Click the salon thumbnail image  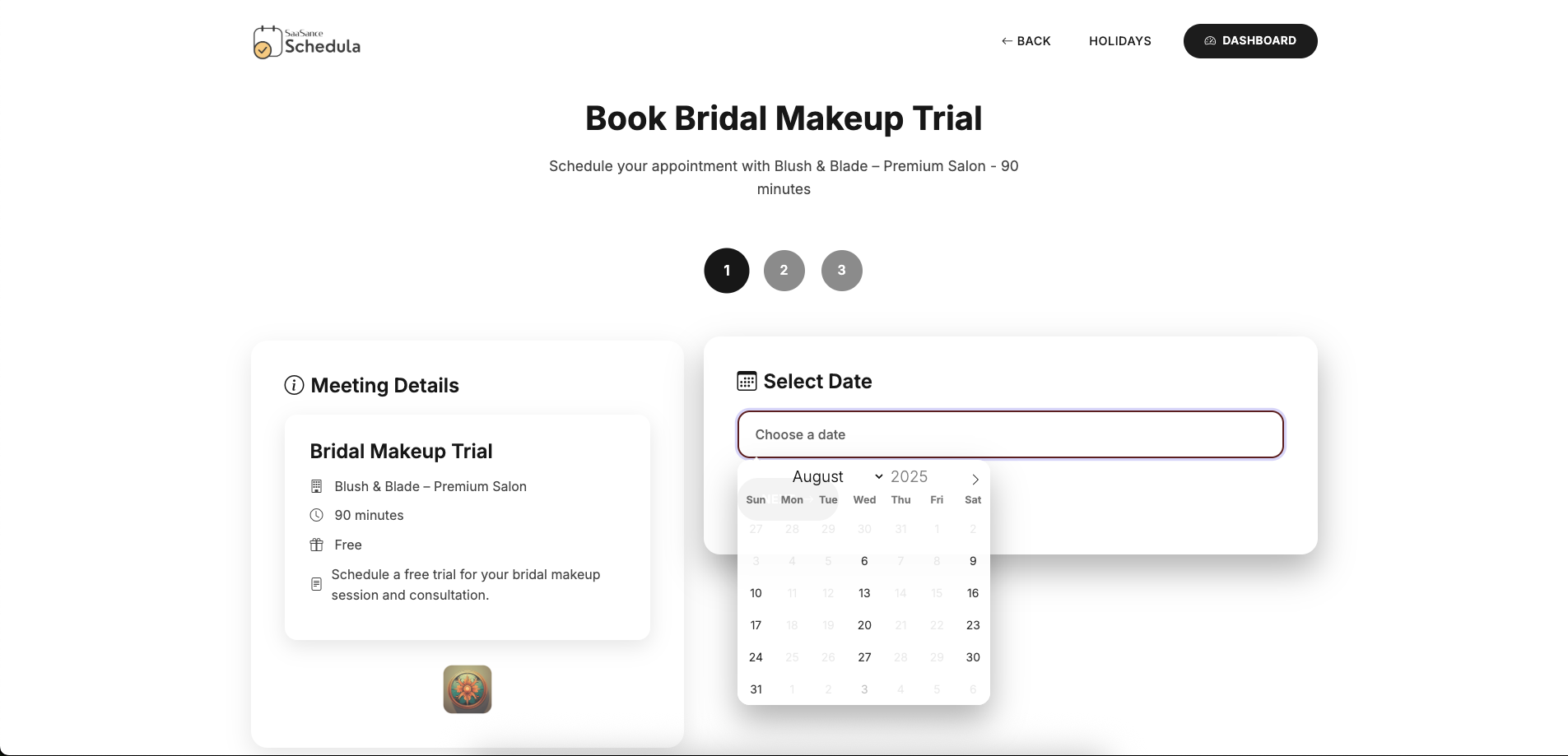(x=467, y=689)
